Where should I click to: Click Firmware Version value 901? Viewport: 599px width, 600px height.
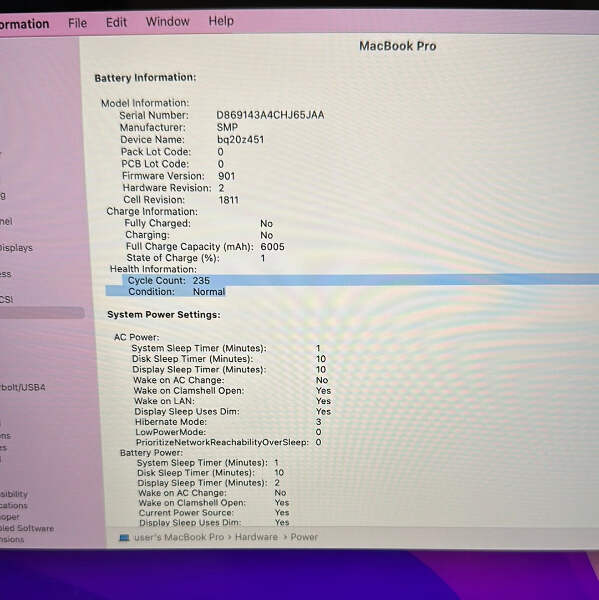point(227,176)
